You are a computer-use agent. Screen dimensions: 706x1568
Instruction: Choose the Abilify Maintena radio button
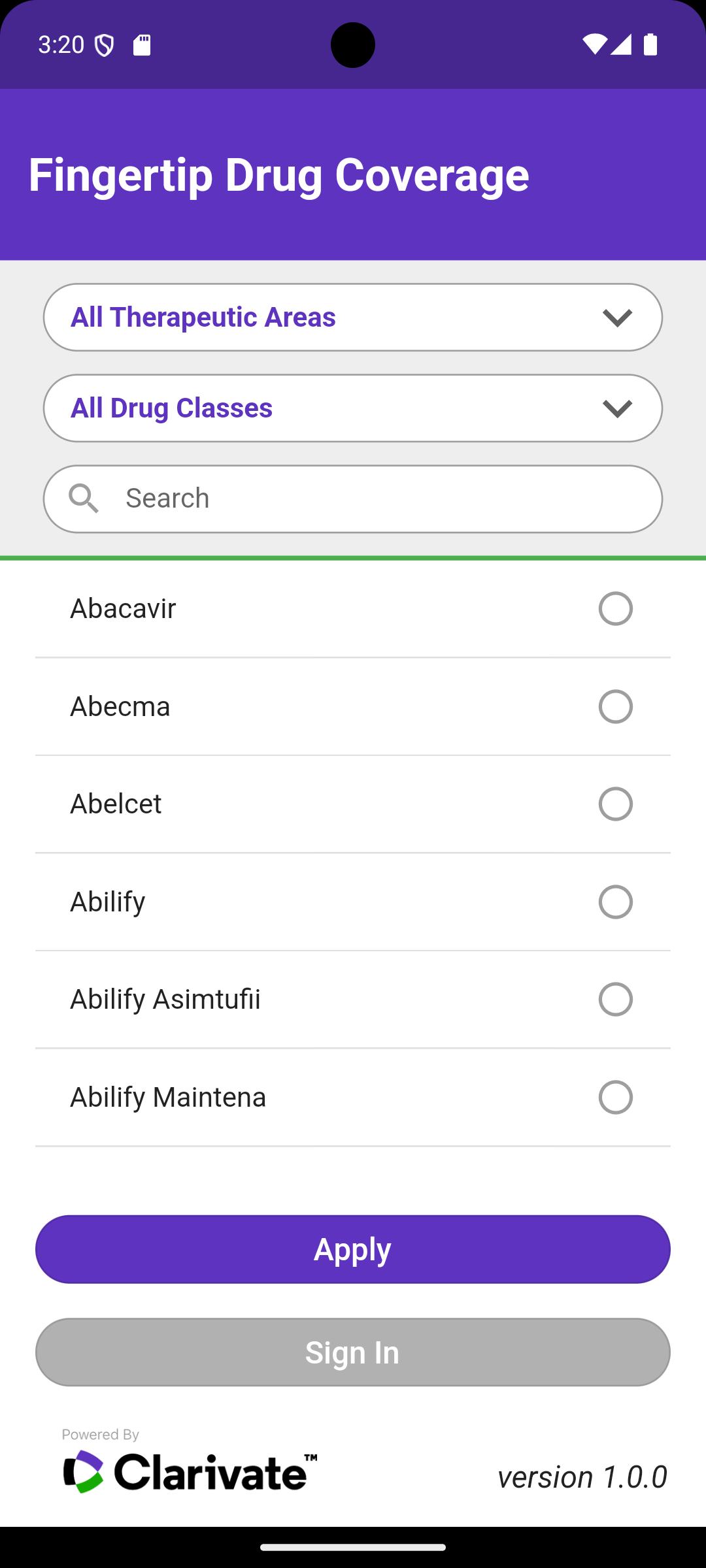click(x=616, y=1098)
